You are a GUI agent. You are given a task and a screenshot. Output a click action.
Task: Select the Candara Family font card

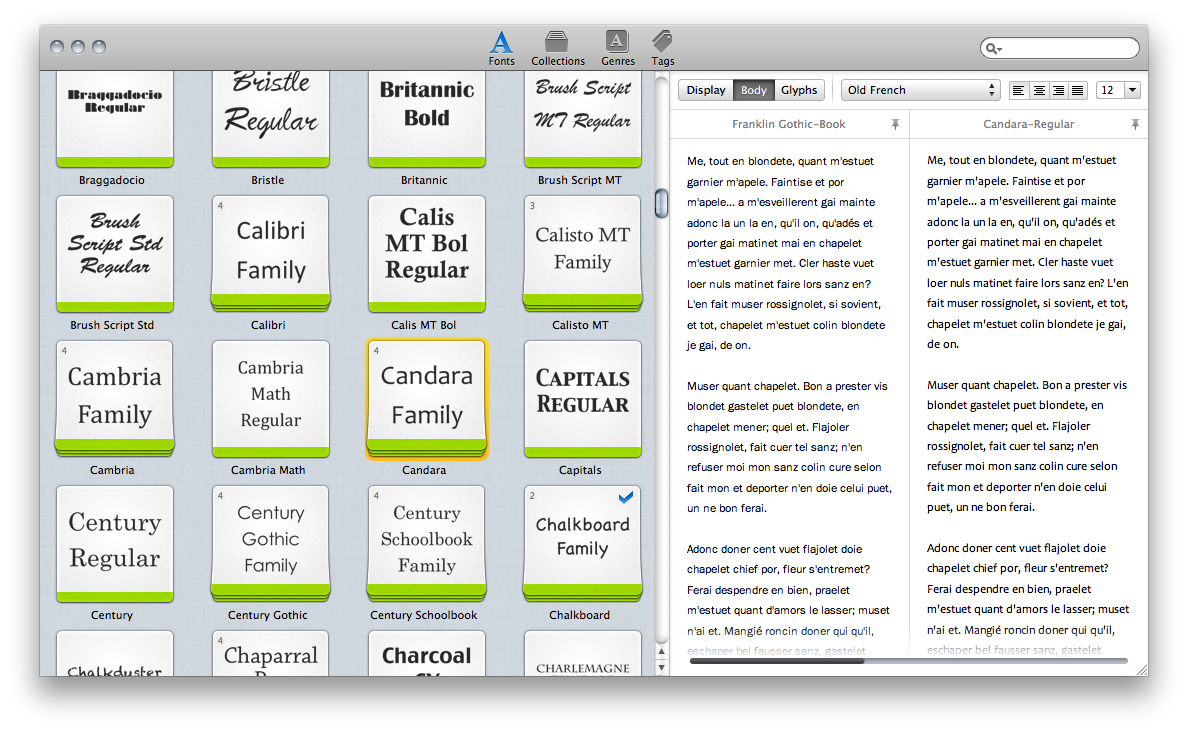[427, 398]
